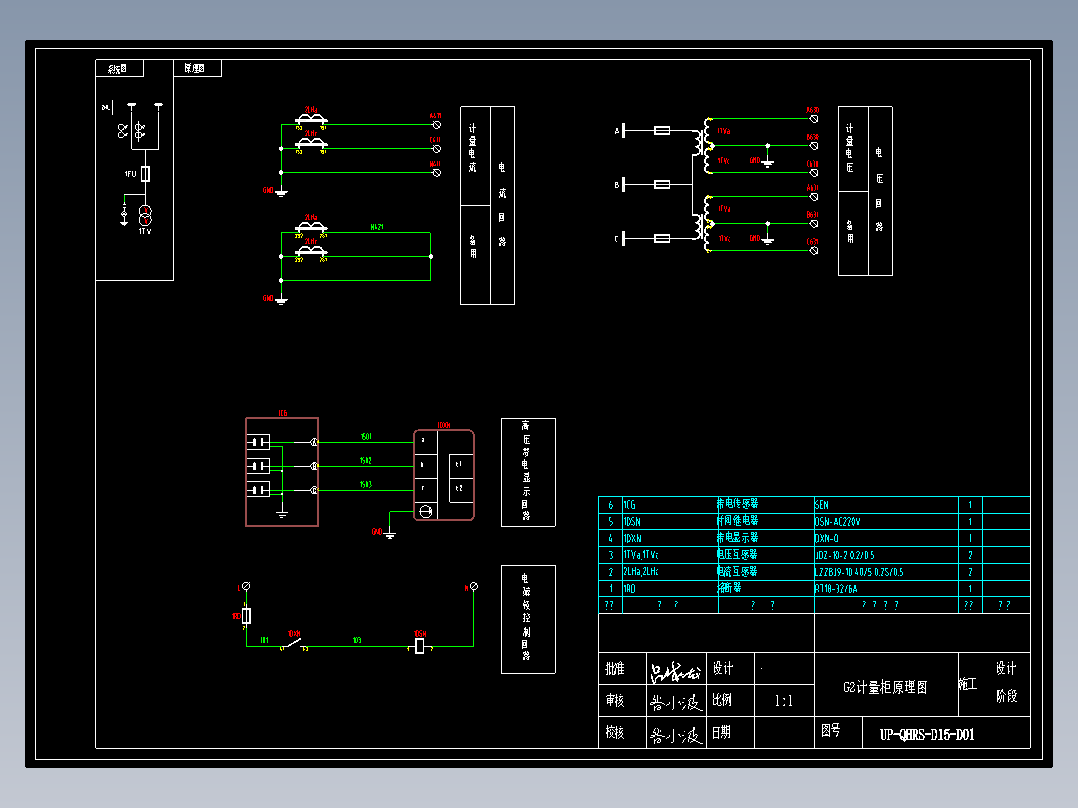Click the 原理图 label tab
The height and width of the screenshot is (808, 1078).
pos(197,68)
